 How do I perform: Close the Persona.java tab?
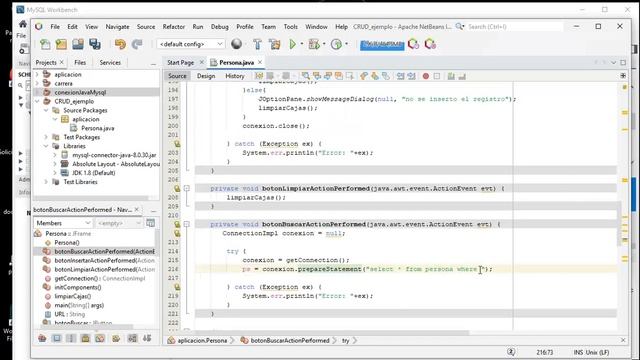pyautogui.click(x=260, y=62)
